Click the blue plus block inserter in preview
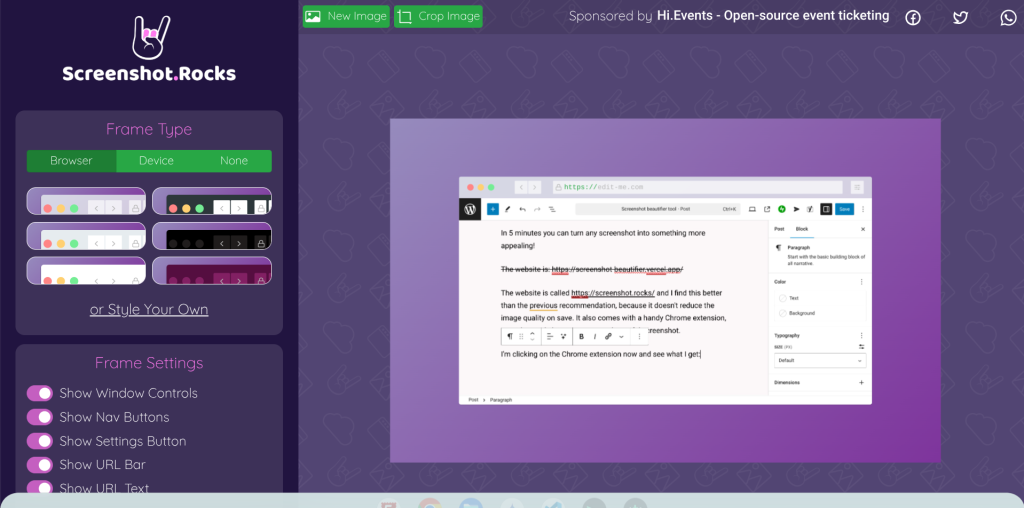 [x=492, y=209]
